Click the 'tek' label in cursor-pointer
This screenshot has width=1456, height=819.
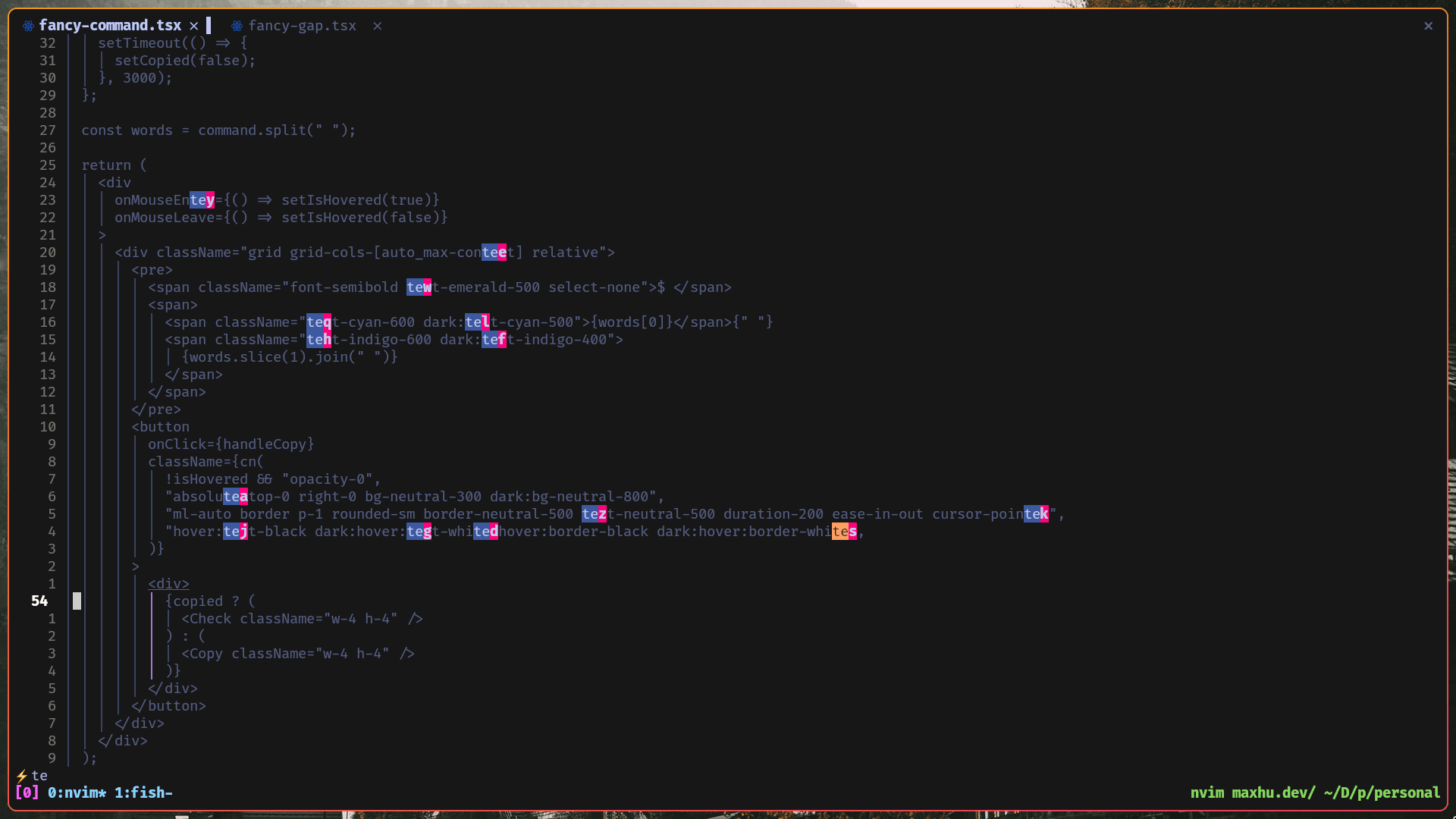(1036, 514)
